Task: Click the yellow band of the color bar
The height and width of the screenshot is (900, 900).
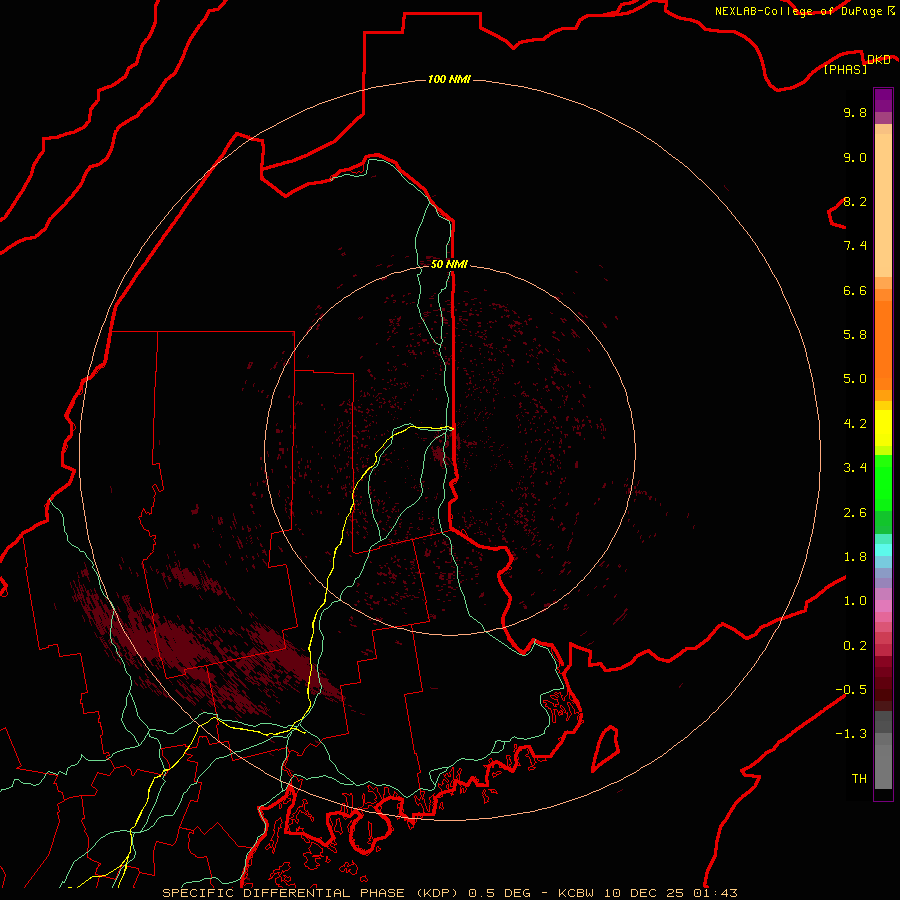Action: (x=883, y=428)
